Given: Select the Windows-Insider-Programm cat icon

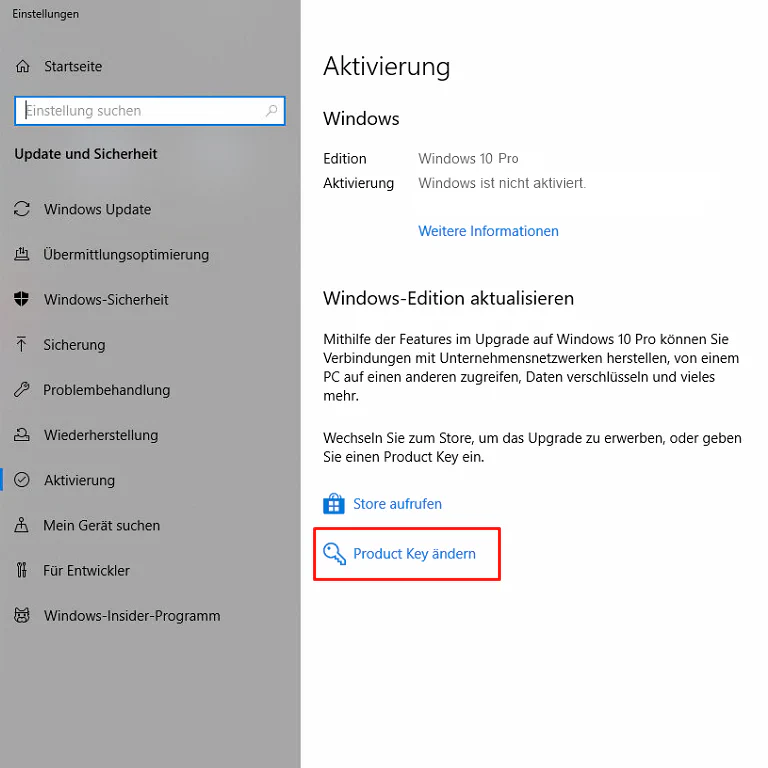Looking at the screenshot, I should pos(22,616).
